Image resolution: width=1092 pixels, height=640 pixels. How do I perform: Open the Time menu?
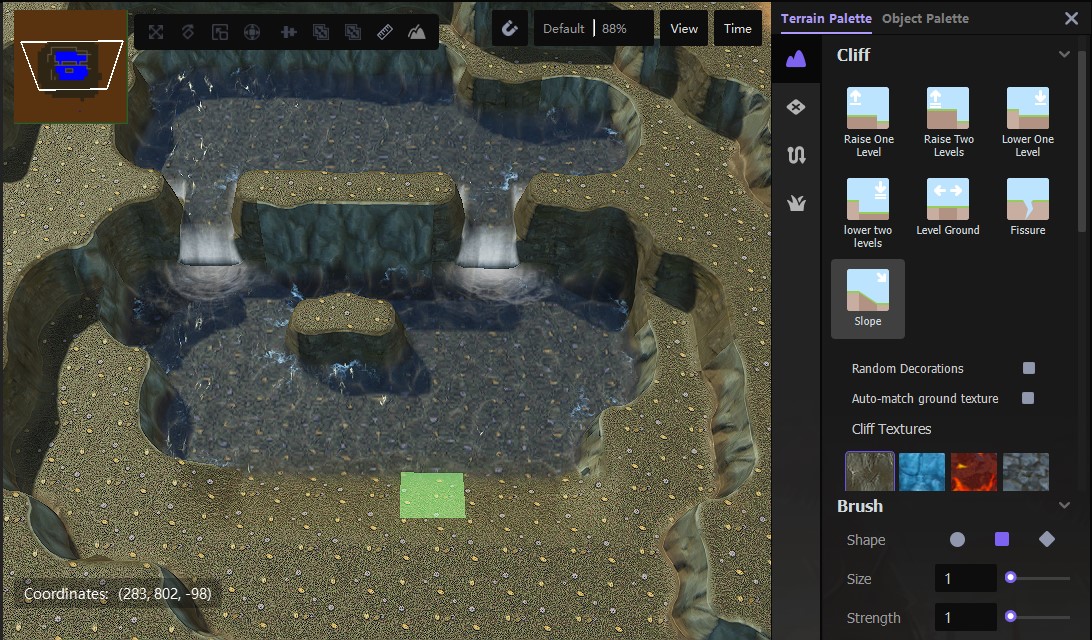[738, 29]
